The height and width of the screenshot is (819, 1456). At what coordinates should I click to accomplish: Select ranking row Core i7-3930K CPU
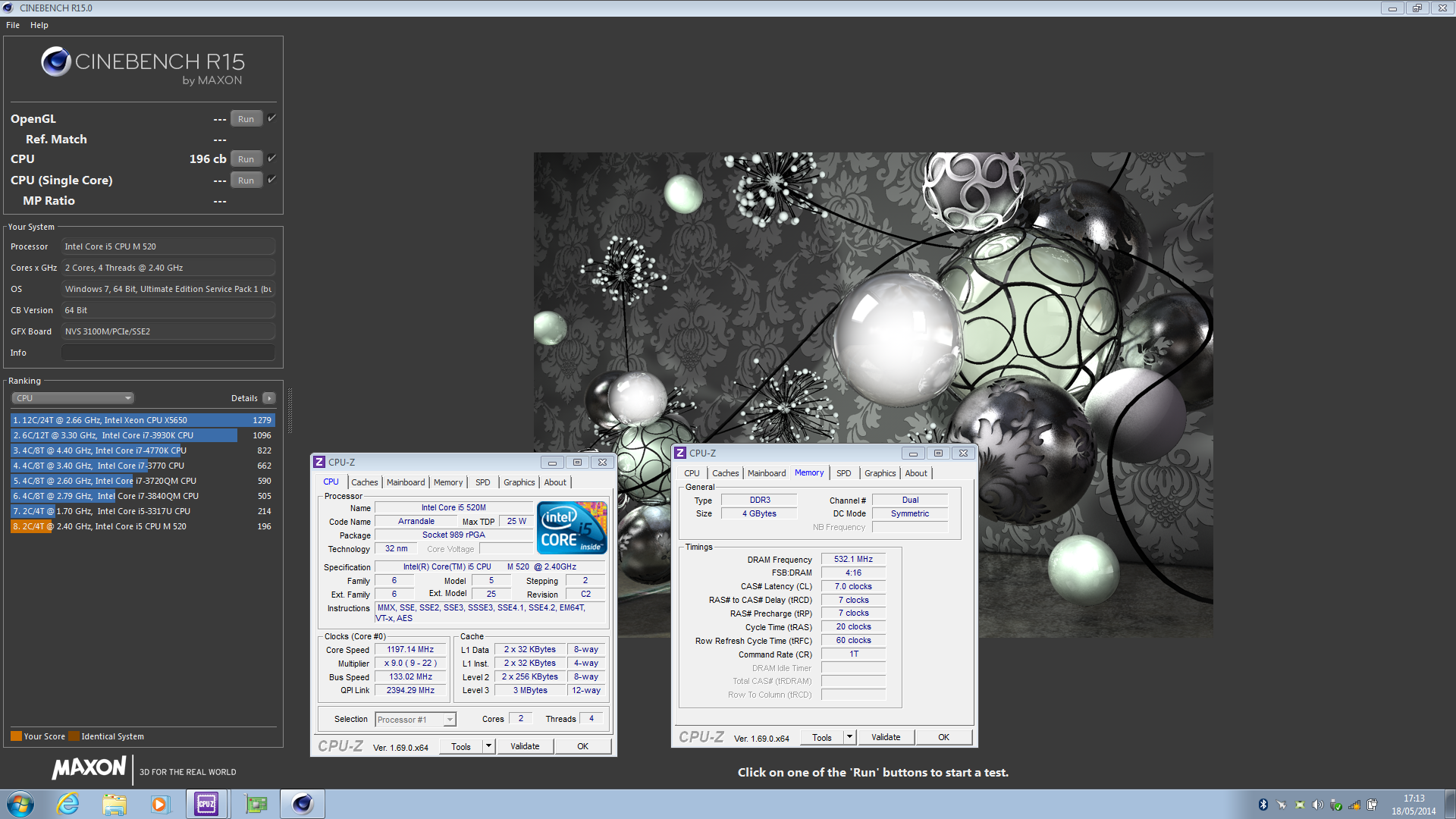(x=143, y=435)
